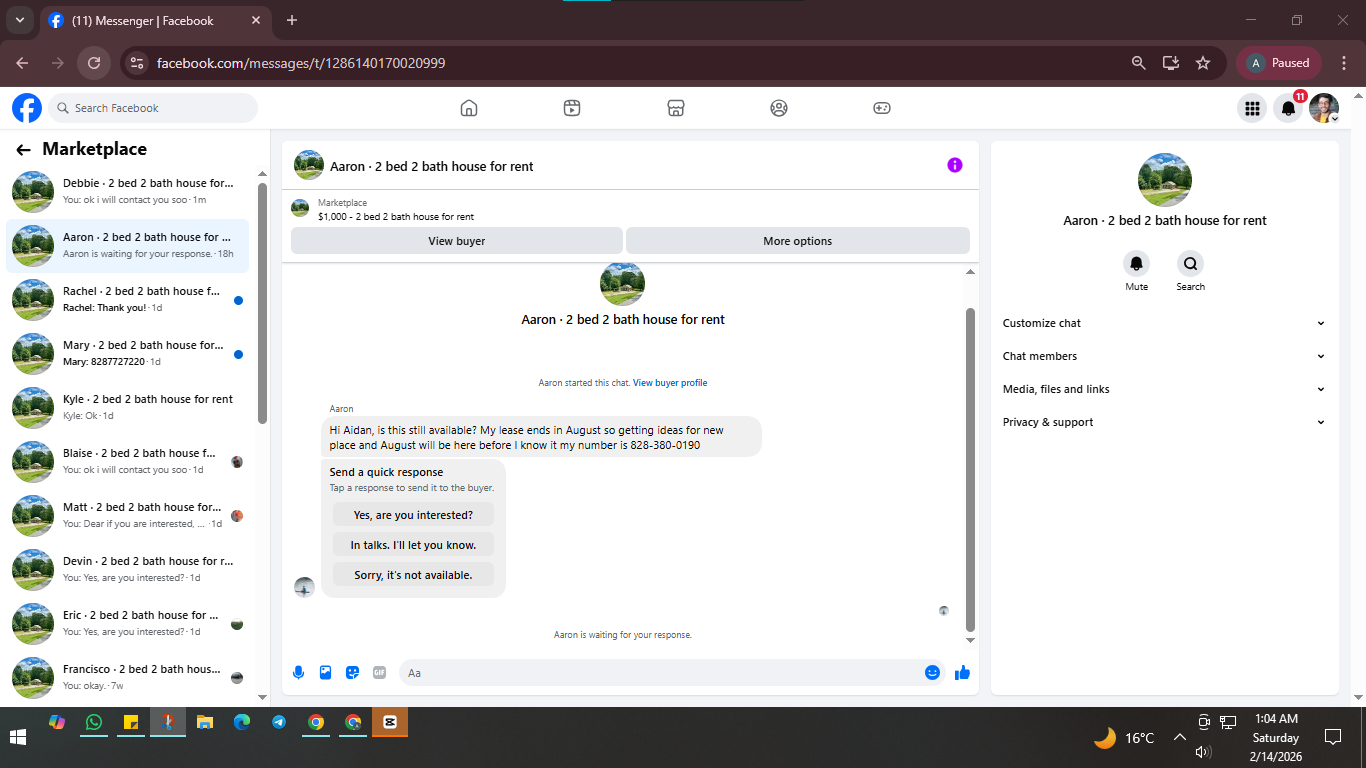Click the voice clip microphone icon
Image resolution: width=1366 pixels, height=768 pixels.
pos(298,673)
